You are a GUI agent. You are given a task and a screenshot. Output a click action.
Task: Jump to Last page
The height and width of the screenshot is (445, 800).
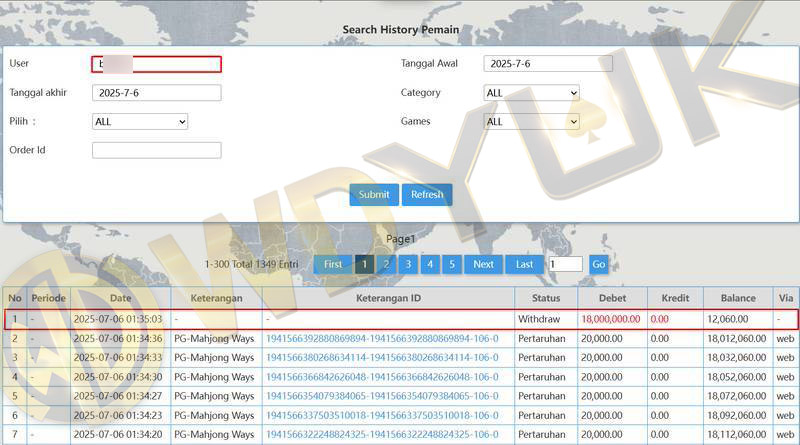pyautogui.click(x=524, y=264)
